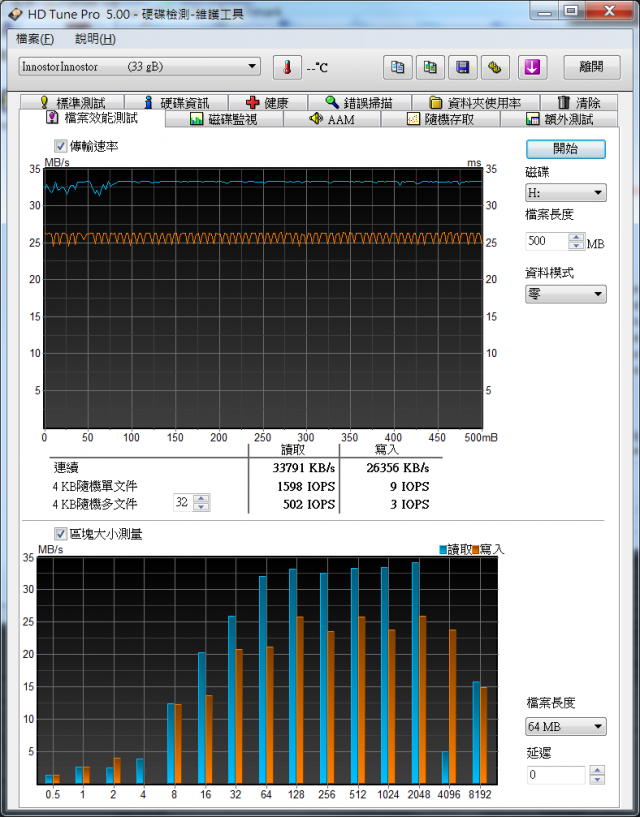Click the 3 IOPS write value
This screenshot has width=640, height=818.
coord(409,504)
